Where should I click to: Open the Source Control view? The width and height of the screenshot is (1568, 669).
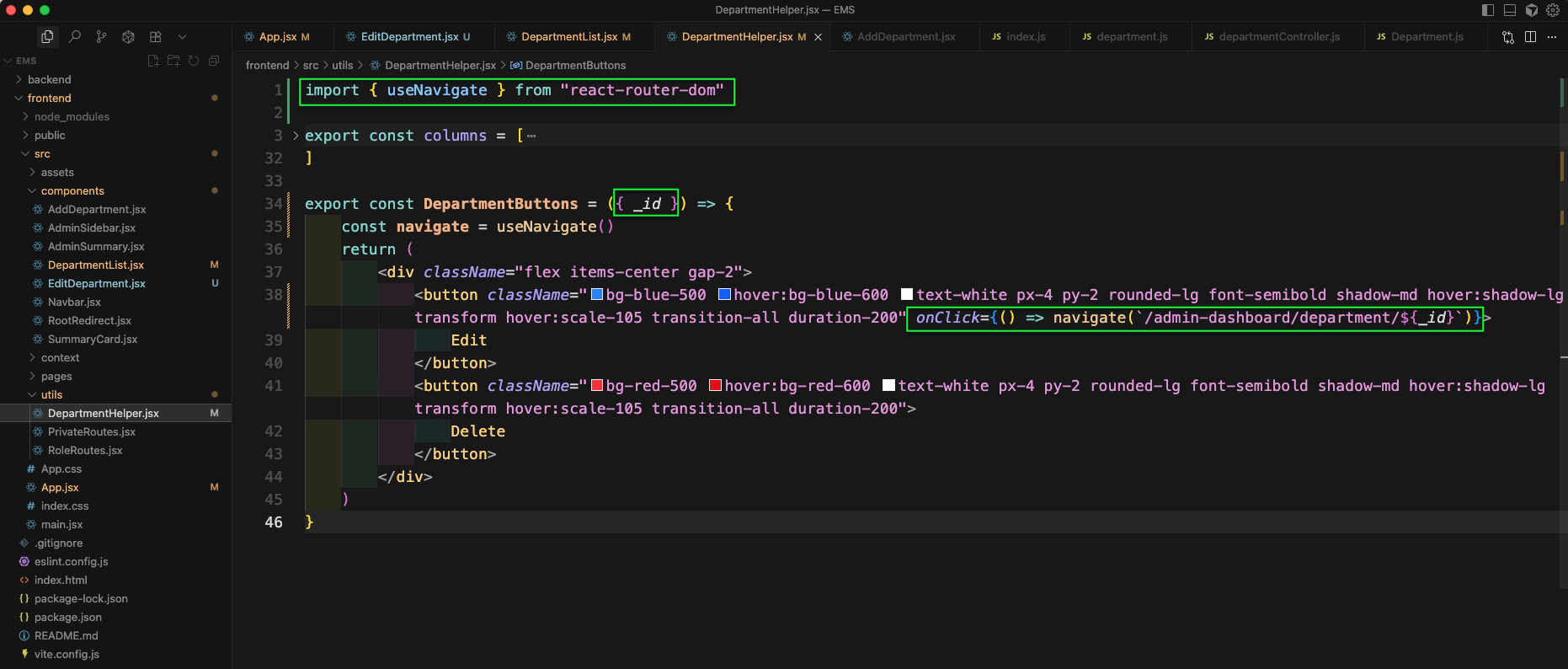pyautogui.click(x=101, y=37)
